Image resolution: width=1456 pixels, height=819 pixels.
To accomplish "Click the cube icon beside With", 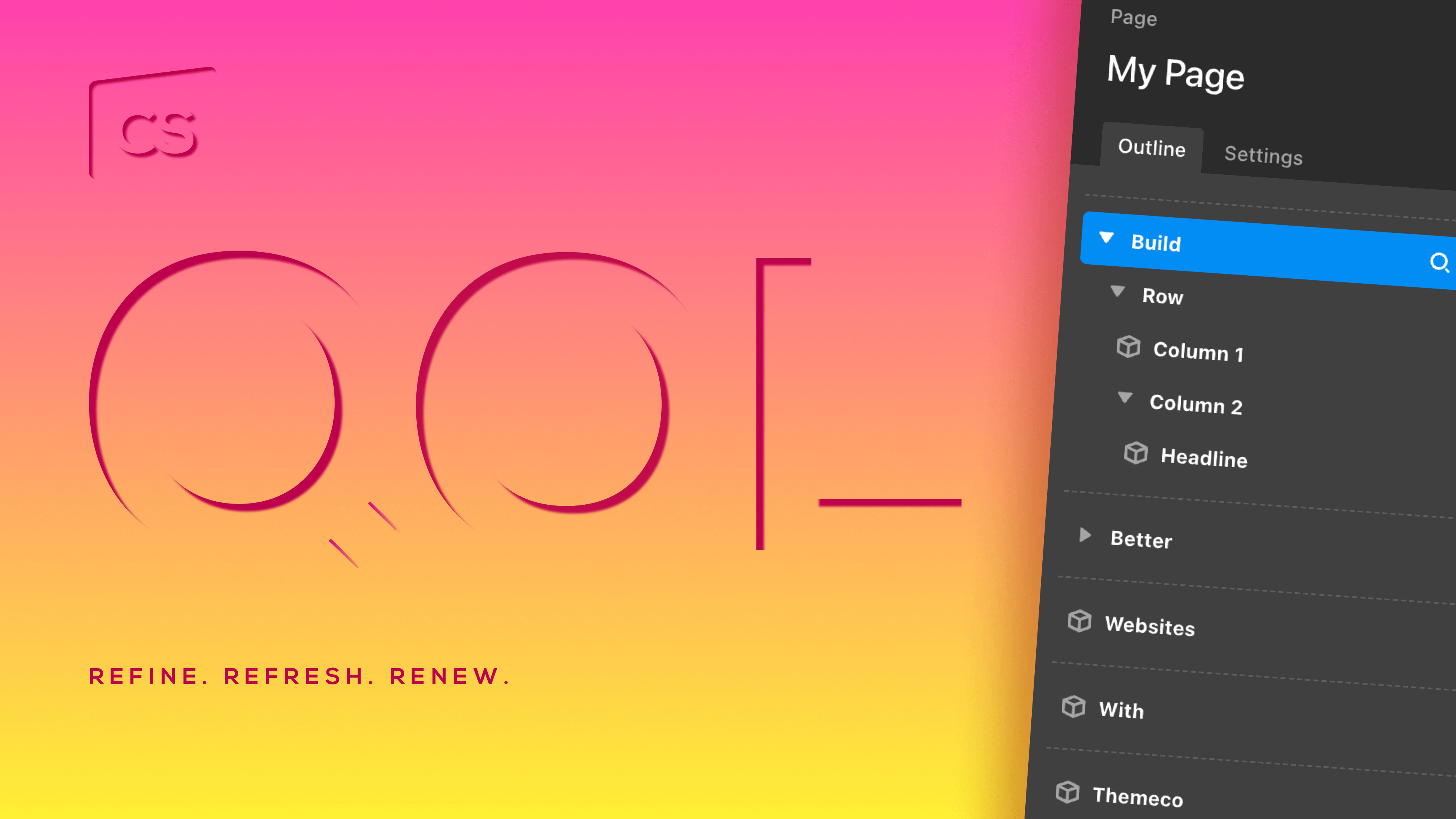I will pos(1073,706).
